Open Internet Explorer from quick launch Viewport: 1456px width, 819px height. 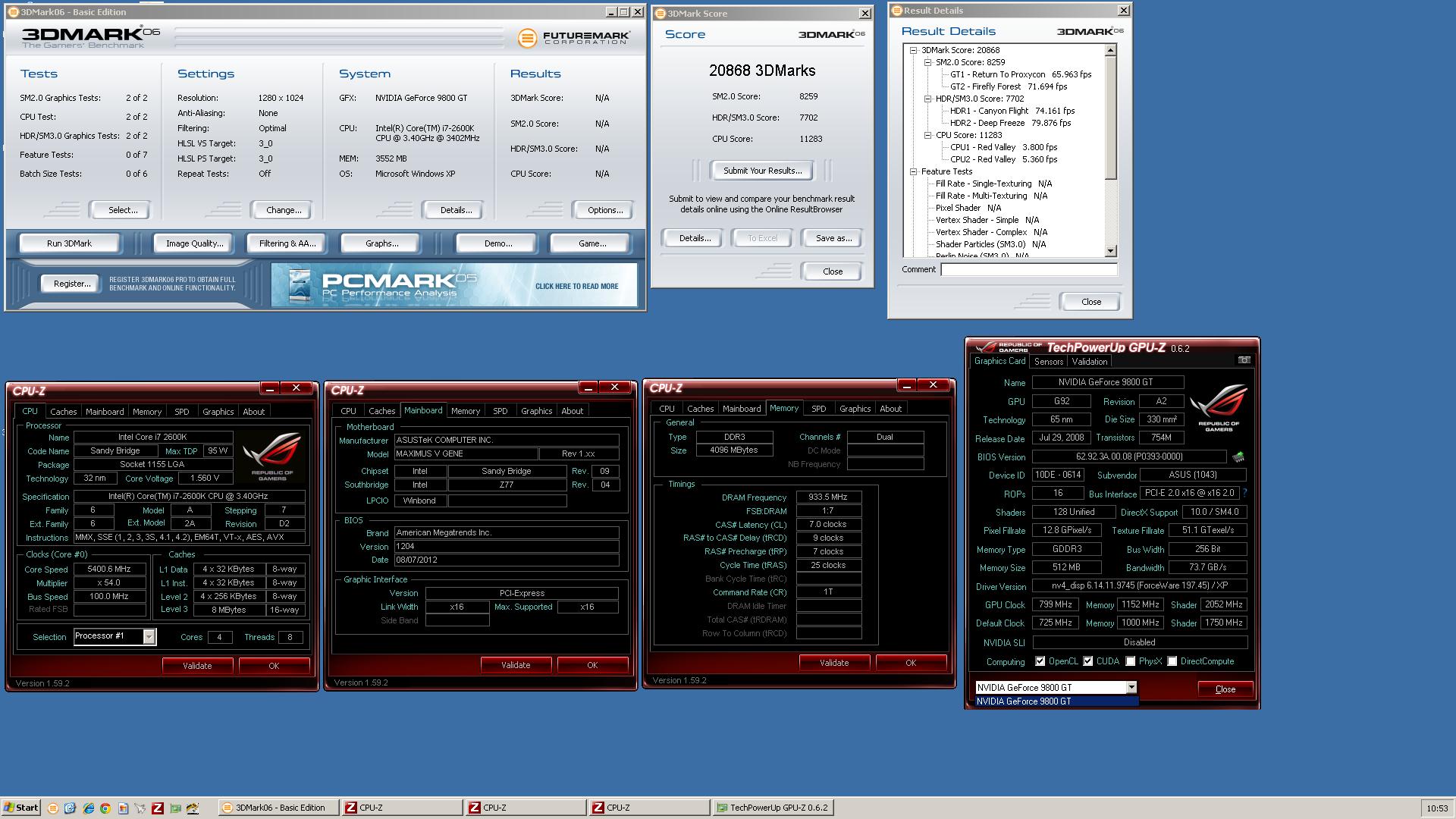[88, 808]
